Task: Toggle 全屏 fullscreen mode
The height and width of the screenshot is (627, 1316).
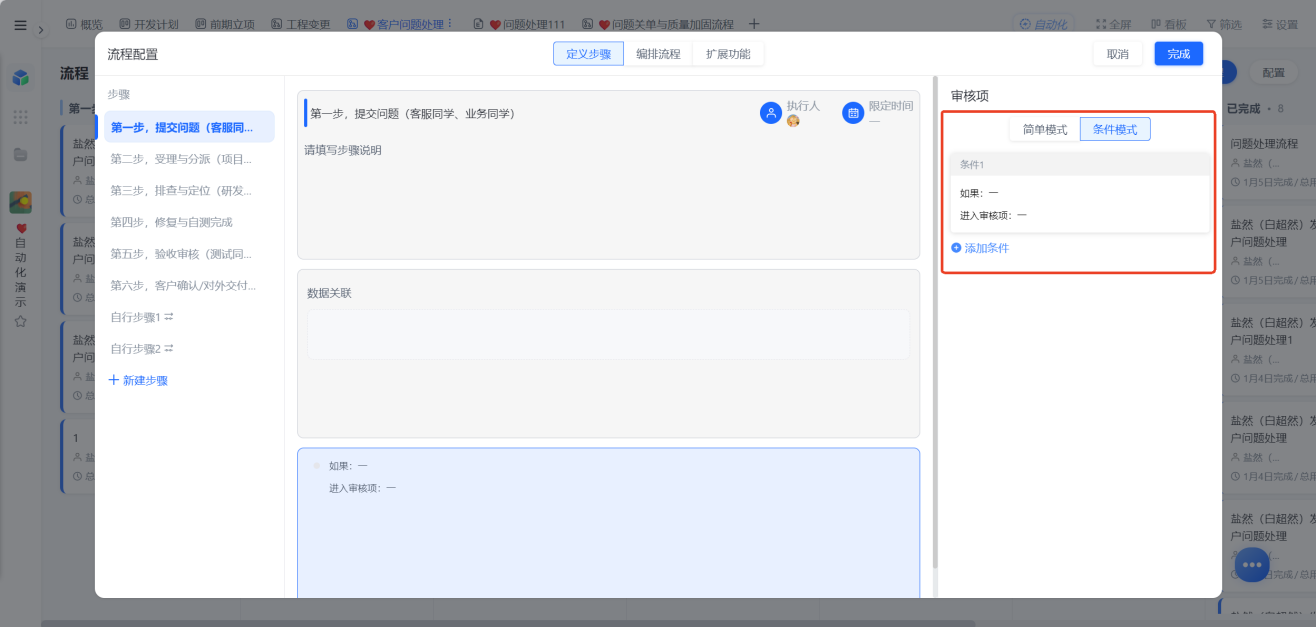Action: [x=1114, y=24]
